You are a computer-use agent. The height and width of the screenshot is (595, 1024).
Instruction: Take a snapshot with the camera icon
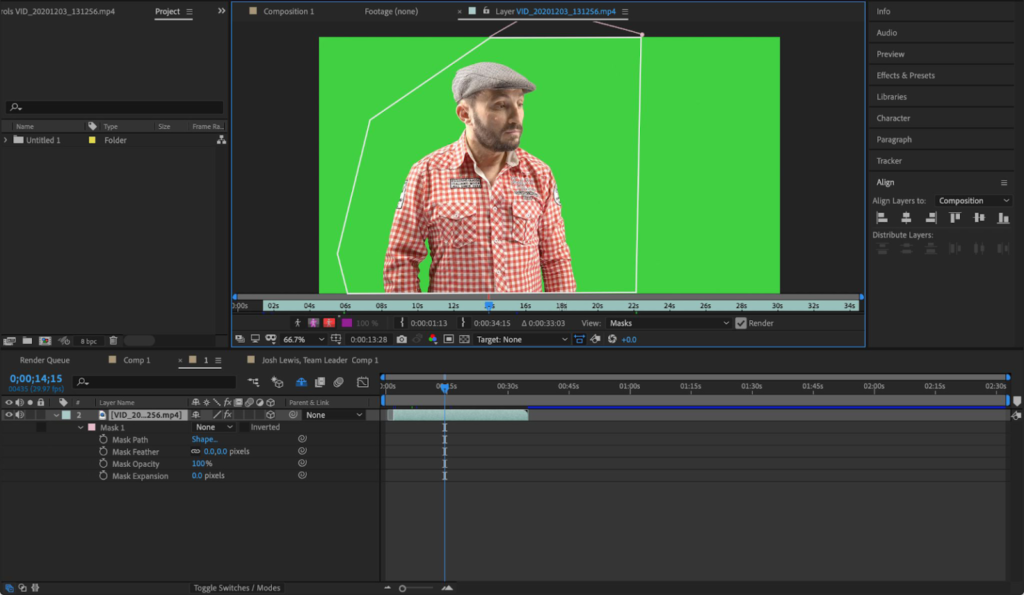point(401,339)
